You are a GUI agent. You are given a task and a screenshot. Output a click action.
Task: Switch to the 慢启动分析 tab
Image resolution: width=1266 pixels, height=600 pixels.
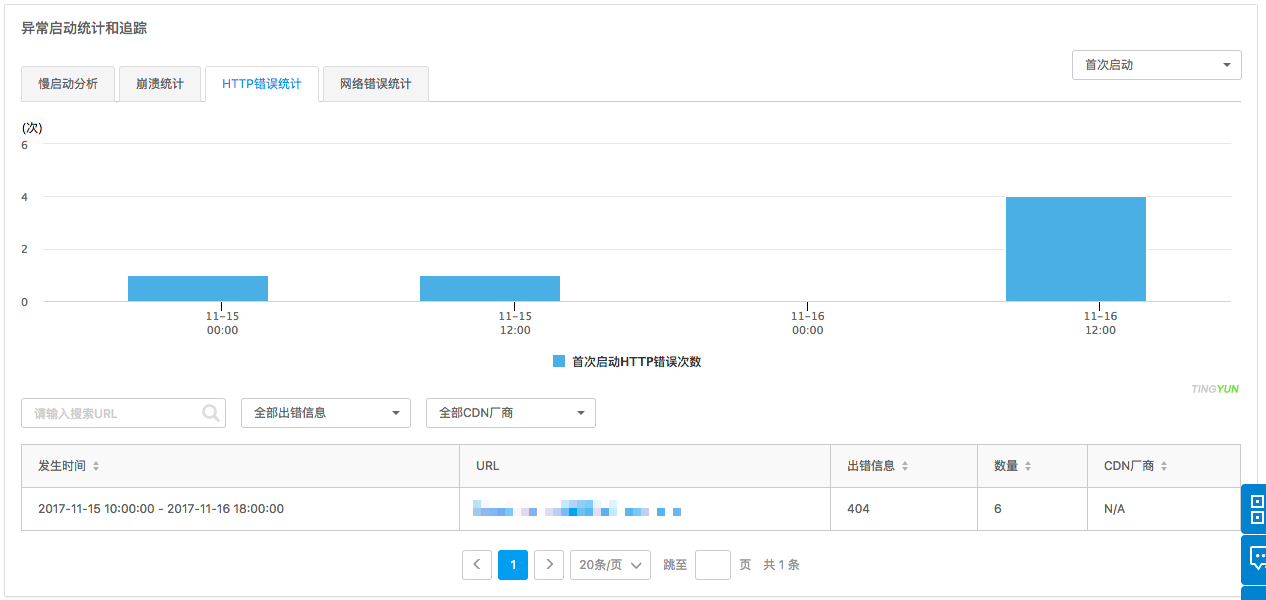coord(68,84)
